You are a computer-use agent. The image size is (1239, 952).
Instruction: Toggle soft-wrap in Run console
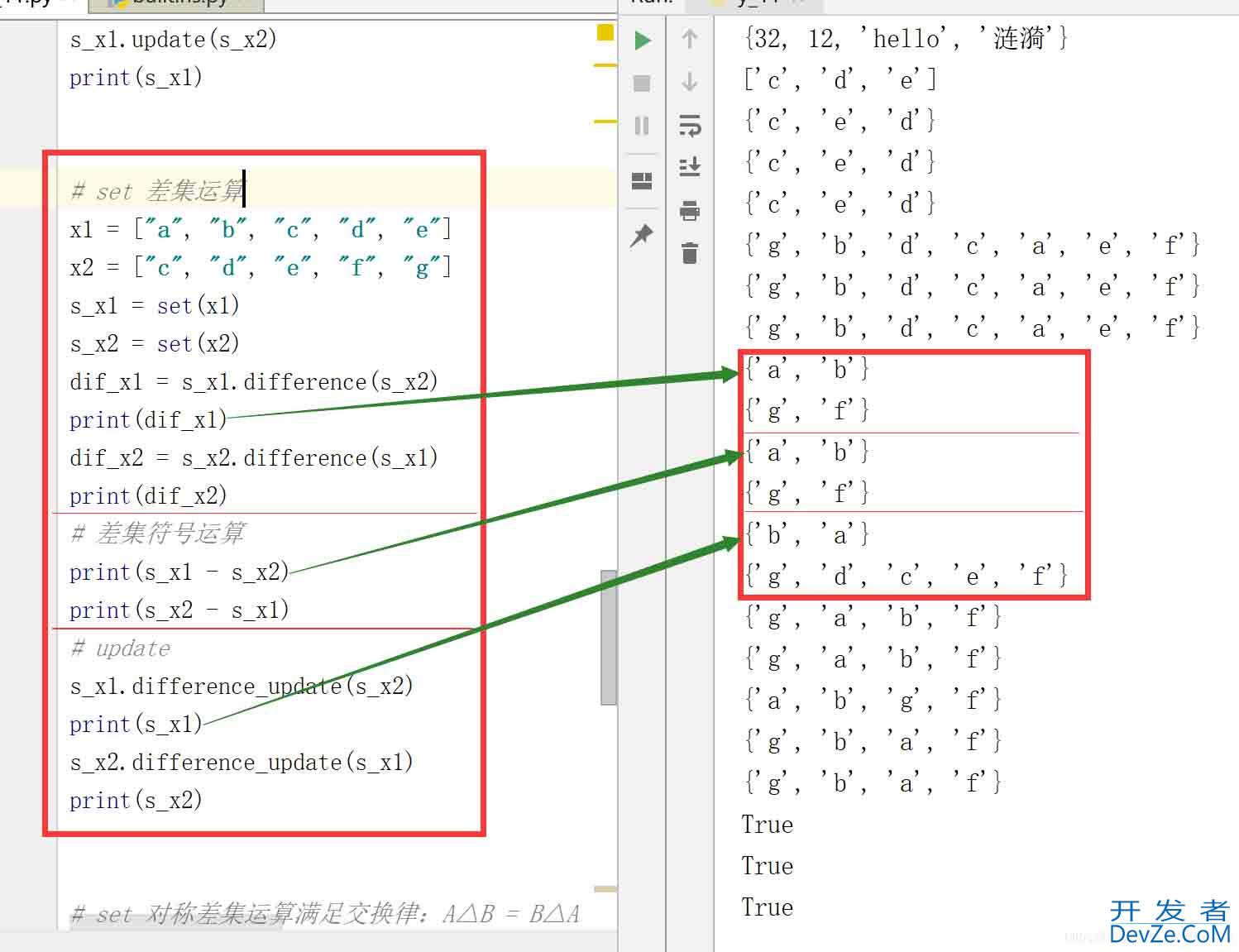pyautogui.click(x=690, y=126)
